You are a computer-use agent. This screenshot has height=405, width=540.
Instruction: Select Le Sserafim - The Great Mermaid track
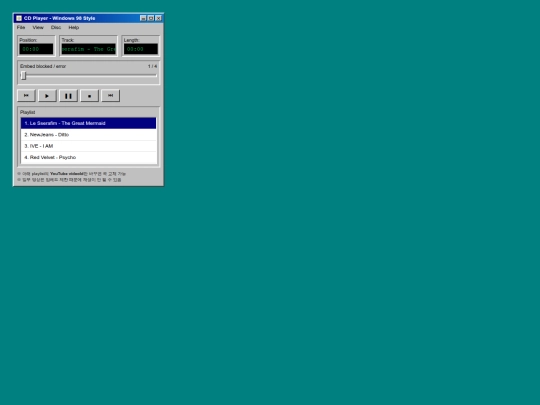[x=89, y=123]
